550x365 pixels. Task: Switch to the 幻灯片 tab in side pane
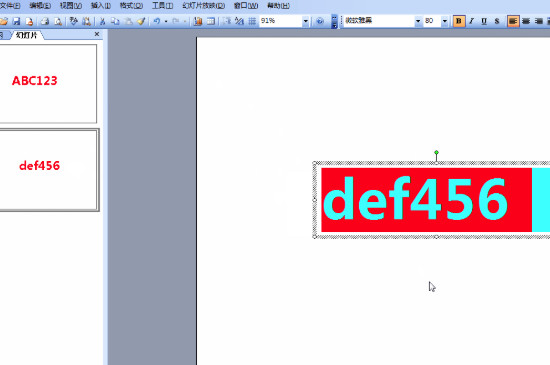click(27, 35)
